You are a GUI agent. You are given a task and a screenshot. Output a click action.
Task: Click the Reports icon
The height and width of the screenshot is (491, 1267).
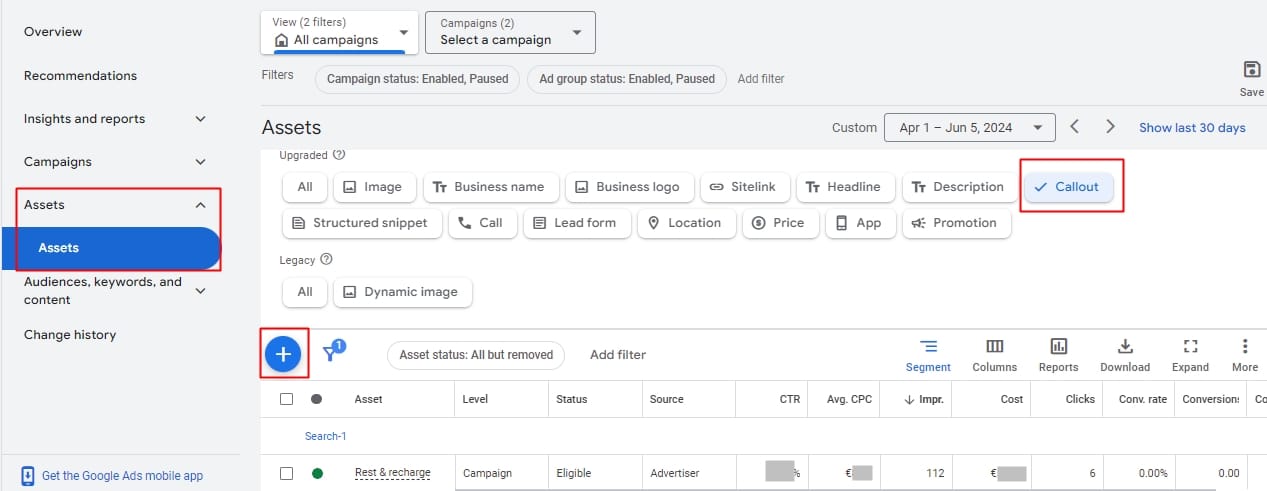pyautogui.click(x=1058, y=354)
